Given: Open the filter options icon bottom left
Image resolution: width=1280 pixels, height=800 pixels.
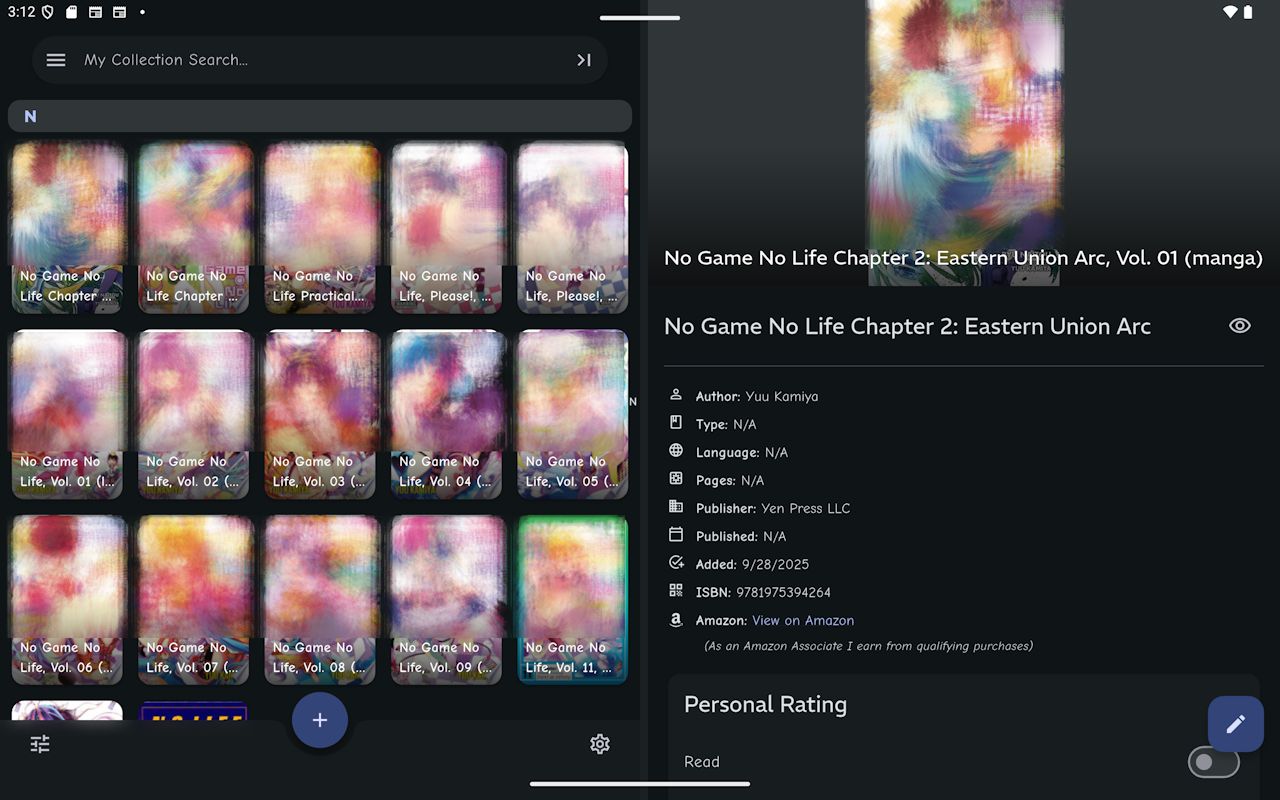Looking at the screenshot, I should tap(40, 744).
